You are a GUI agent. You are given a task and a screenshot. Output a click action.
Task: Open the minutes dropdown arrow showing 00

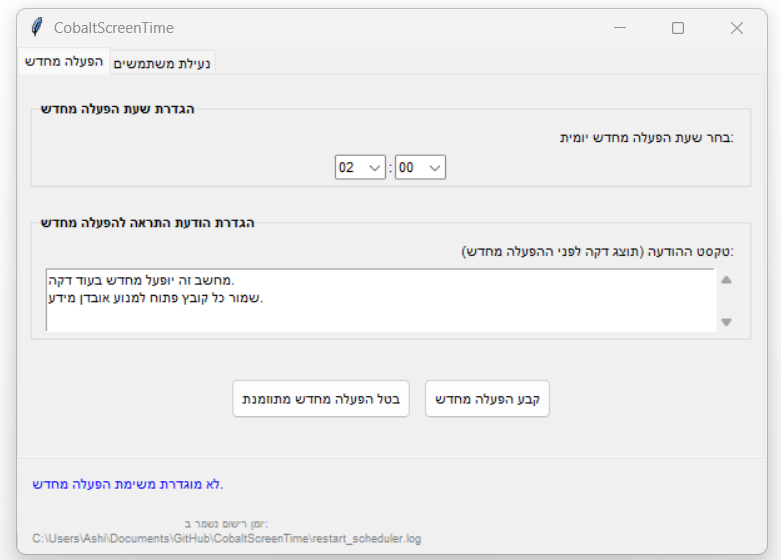434,168
